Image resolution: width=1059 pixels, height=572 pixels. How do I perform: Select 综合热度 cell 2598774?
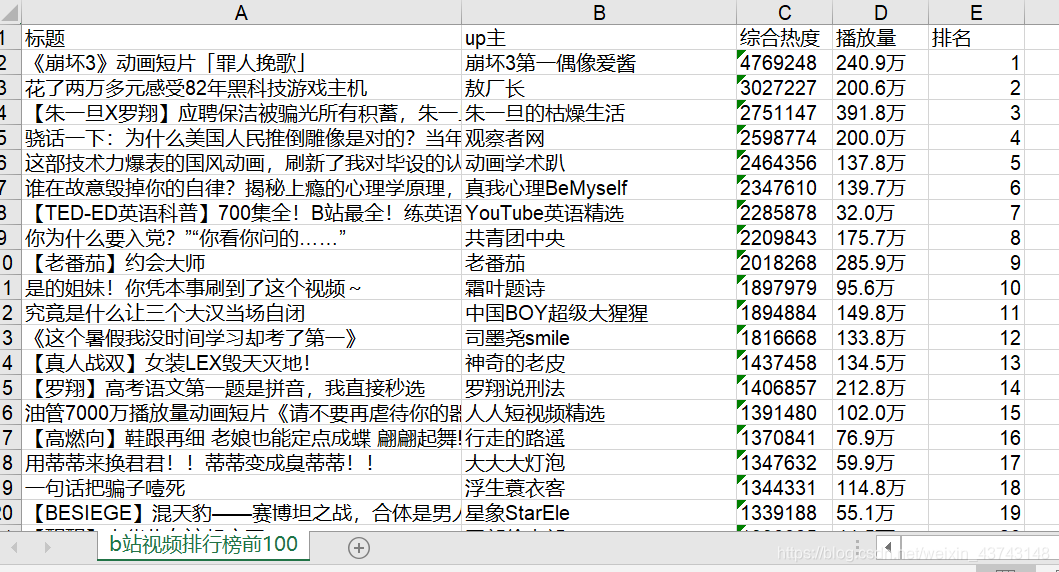(784, 138)
